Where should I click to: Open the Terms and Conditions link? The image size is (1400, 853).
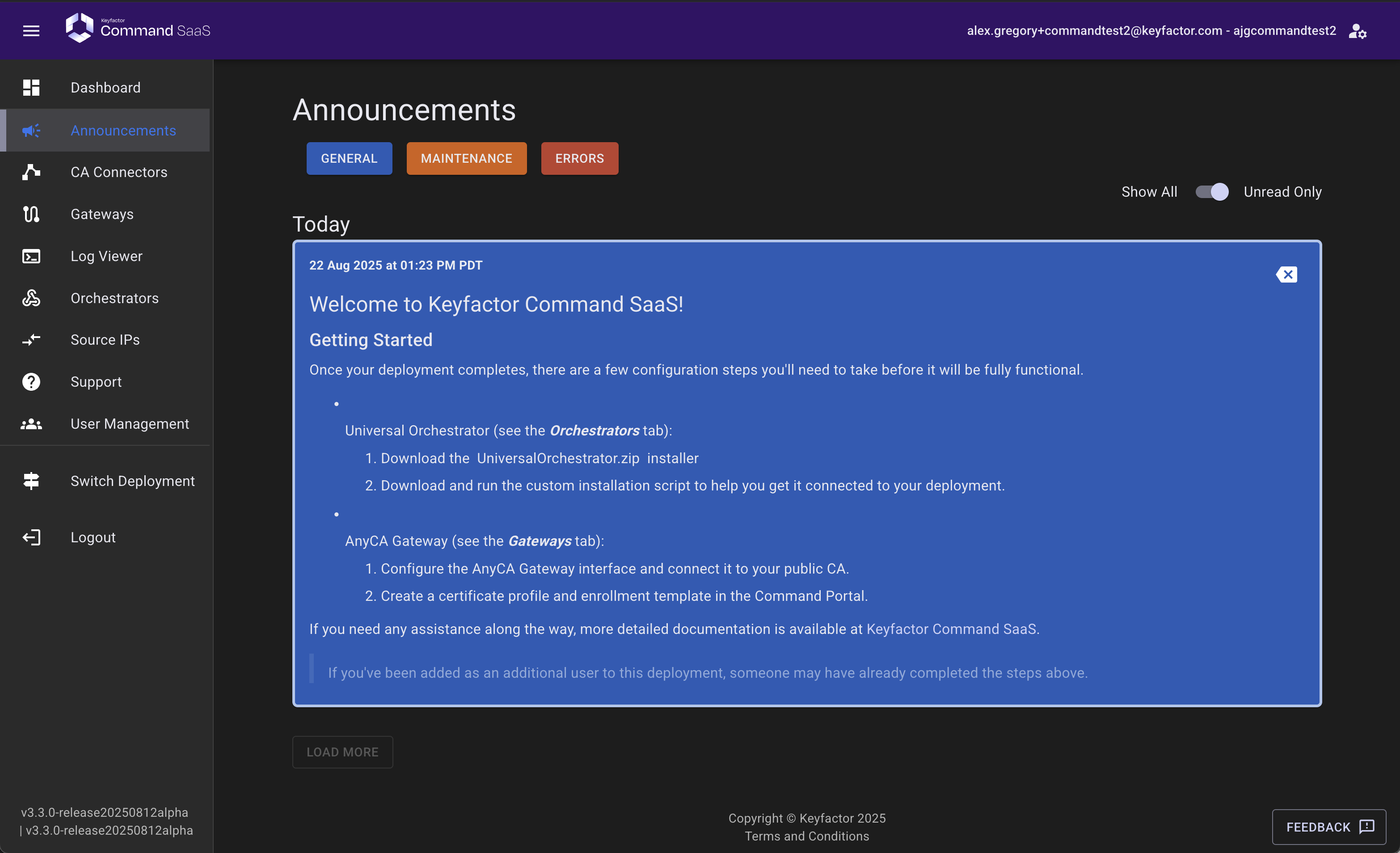pyautogui.click(x=806, y=836)
